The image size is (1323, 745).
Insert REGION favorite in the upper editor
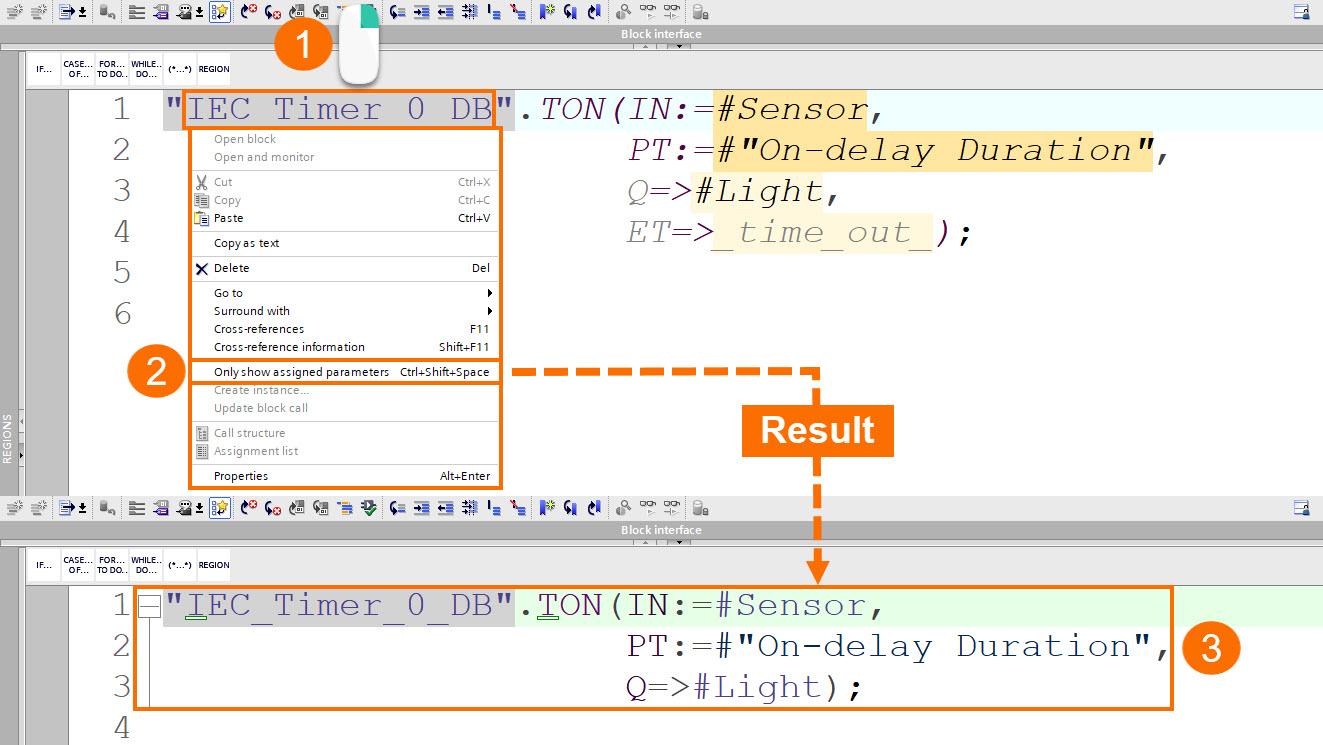pyautogui.click(x=214, y=69)
